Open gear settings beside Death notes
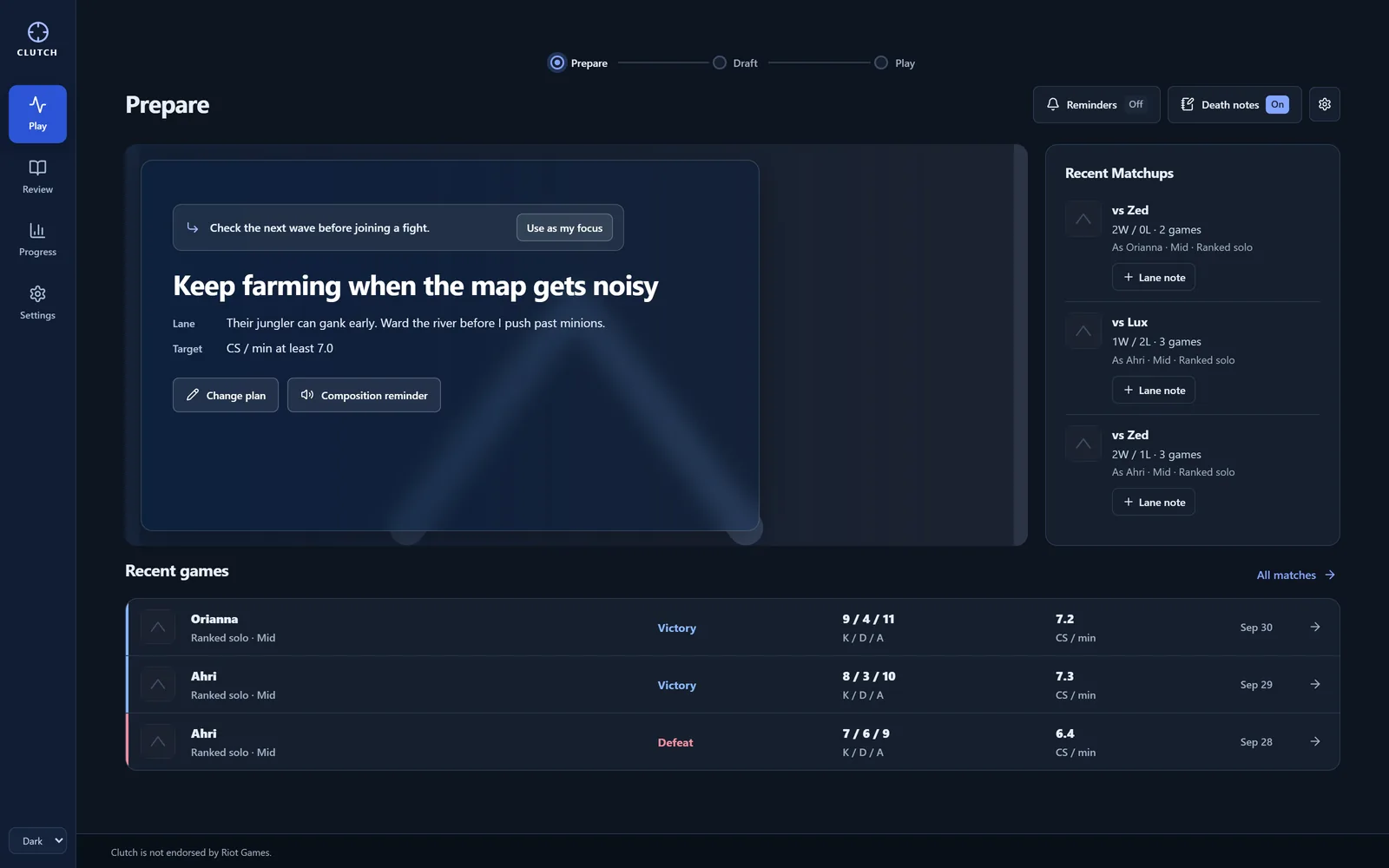1389x868 pixels. 1325,104
